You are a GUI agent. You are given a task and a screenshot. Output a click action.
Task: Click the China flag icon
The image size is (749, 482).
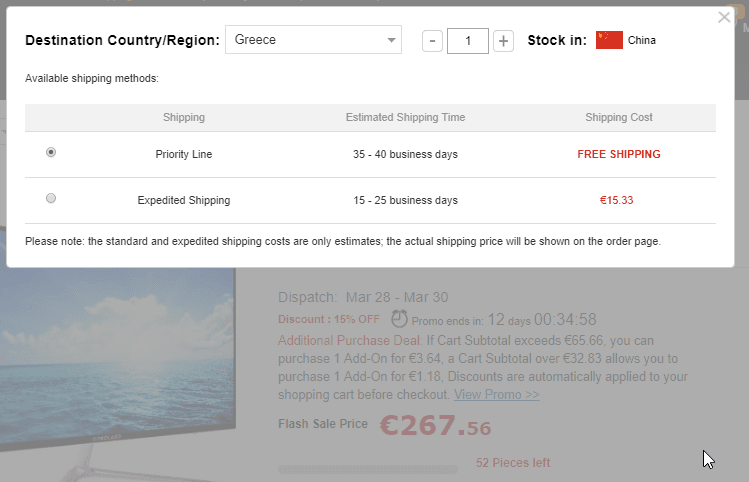tap(609, 40)
